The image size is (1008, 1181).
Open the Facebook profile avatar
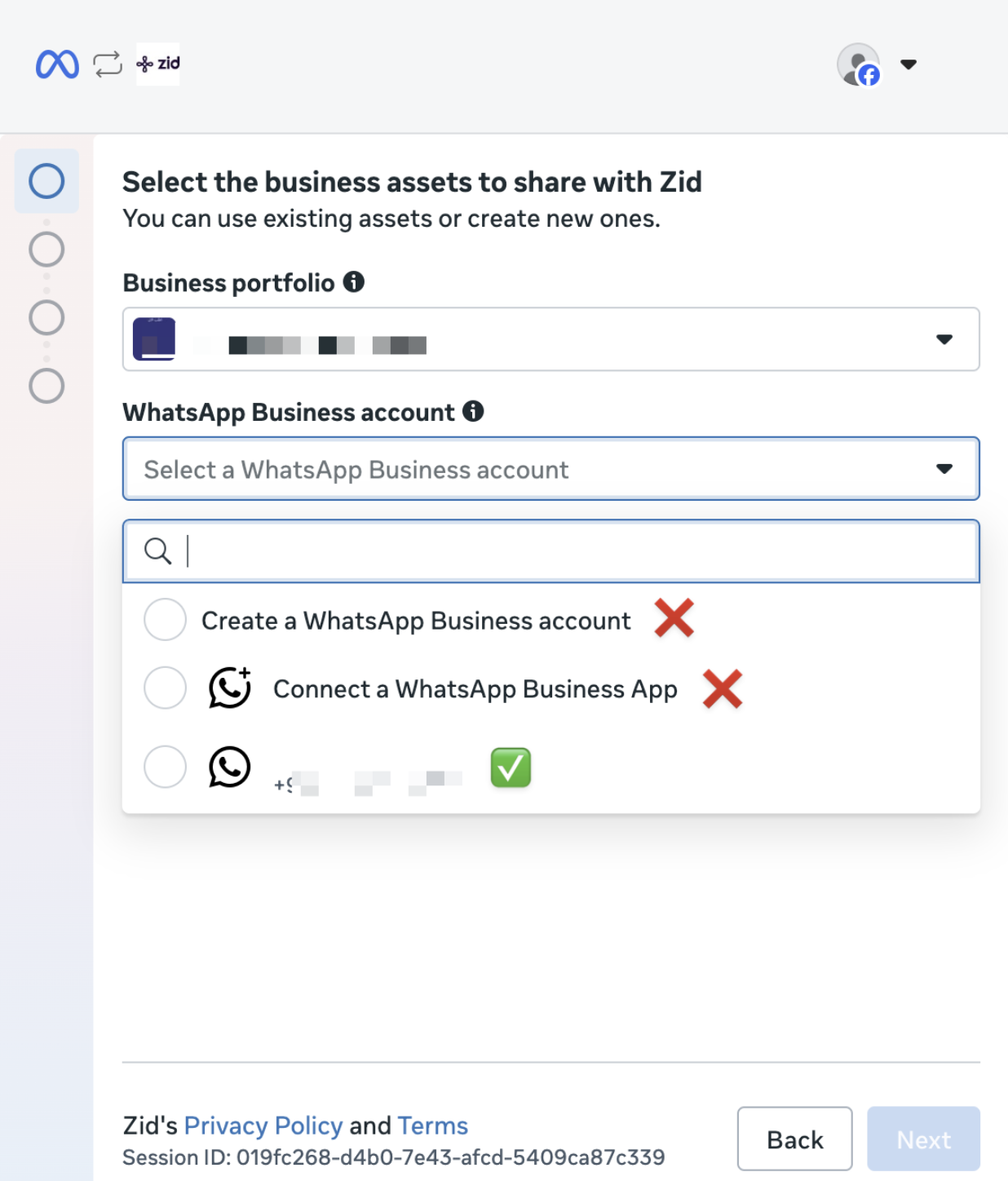859,64
